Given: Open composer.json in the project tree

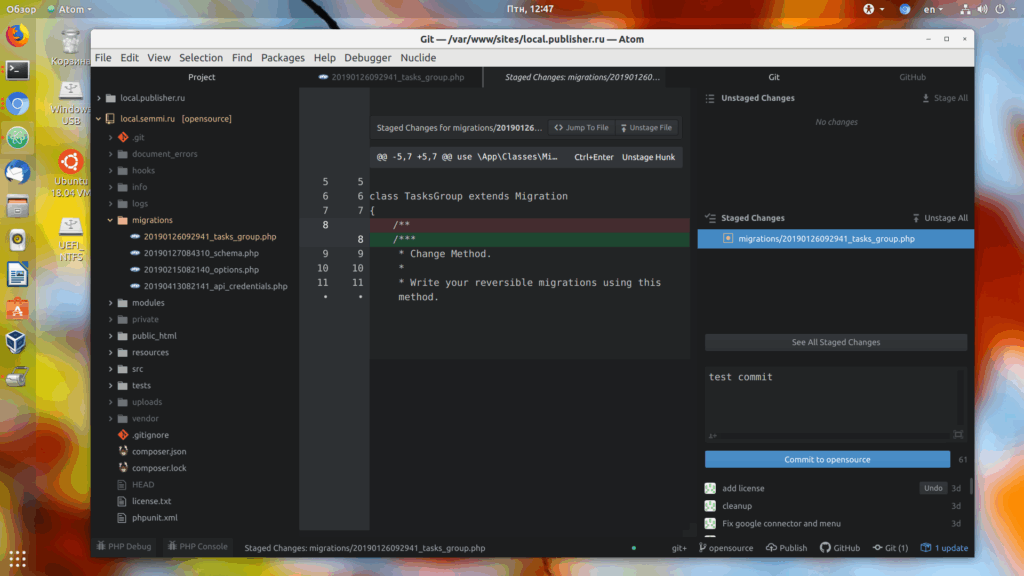Looking at the screenshot, I should tap(159, 451).
